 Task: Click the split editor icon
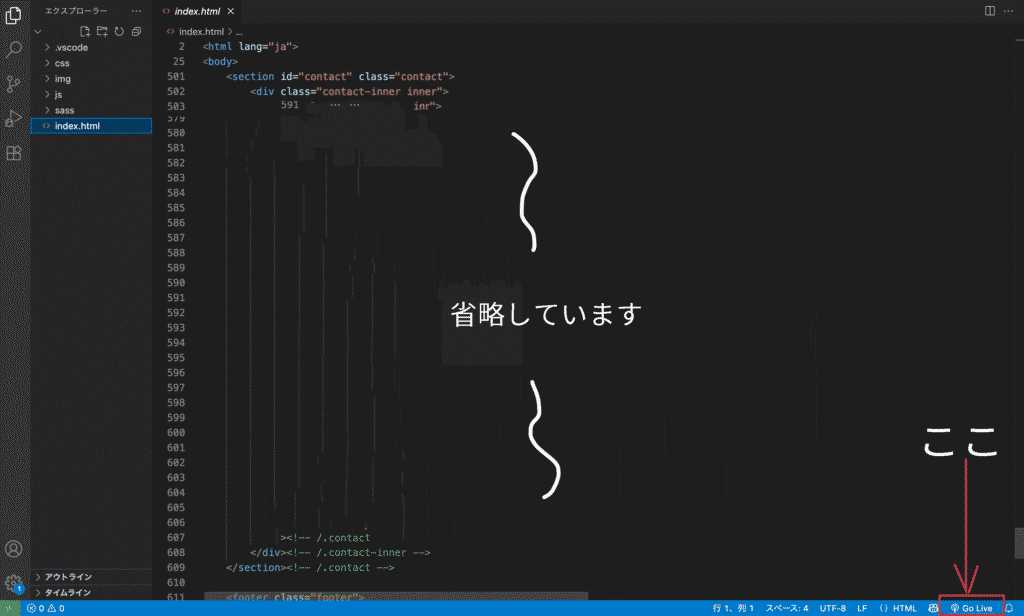[x=990, y=11]
